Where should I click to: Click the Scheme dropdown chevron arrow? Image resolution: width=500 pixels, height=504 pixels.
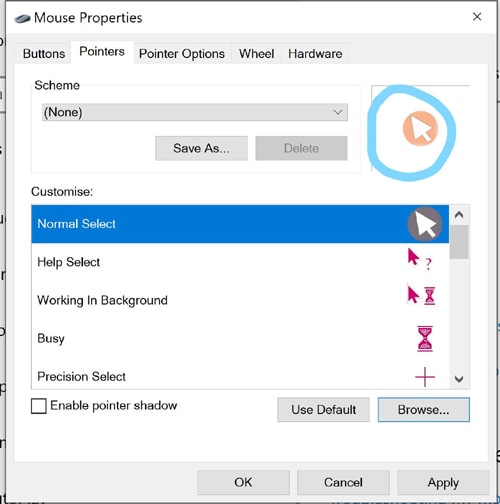(x=338, y=112)
